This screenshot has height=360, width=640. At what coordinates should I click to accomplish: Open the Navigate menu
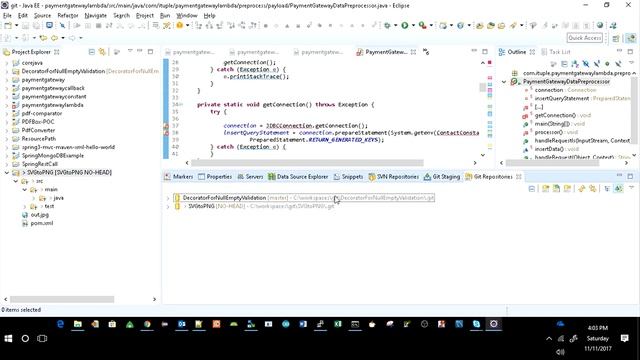point(96,16)
